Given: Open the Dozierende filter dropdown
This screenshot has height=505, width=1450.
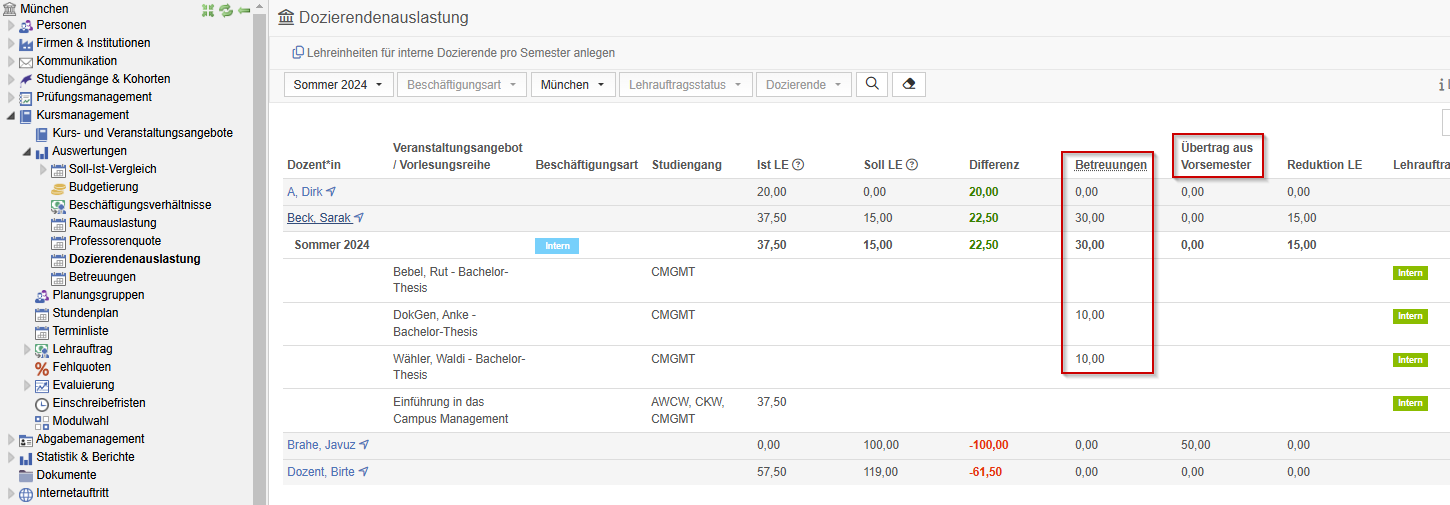Looking at the screenshot, I should coord(803,85).
